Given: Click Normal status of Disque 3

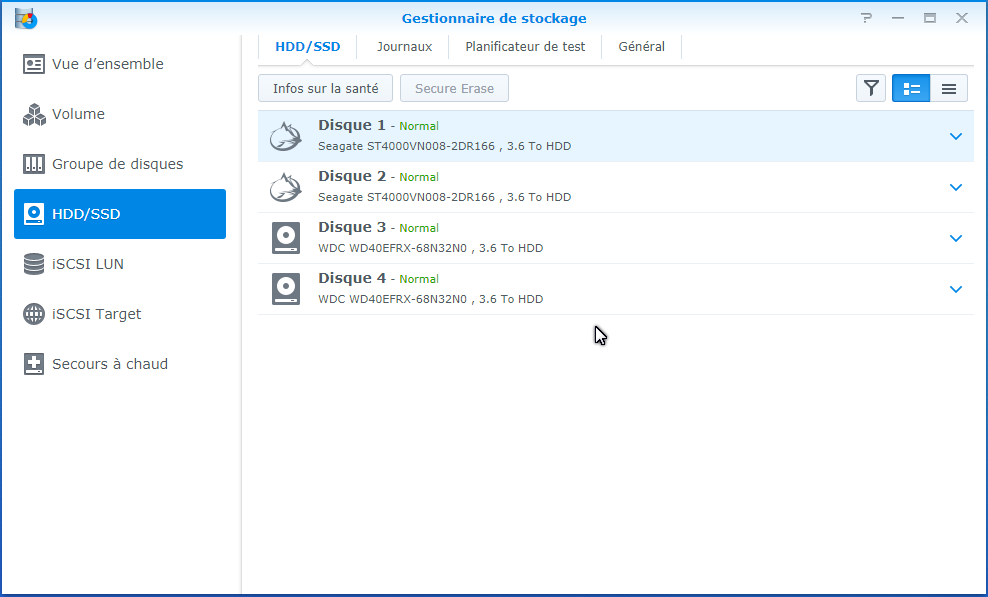Looking at the screenshot, I should [x=419, y=228].
